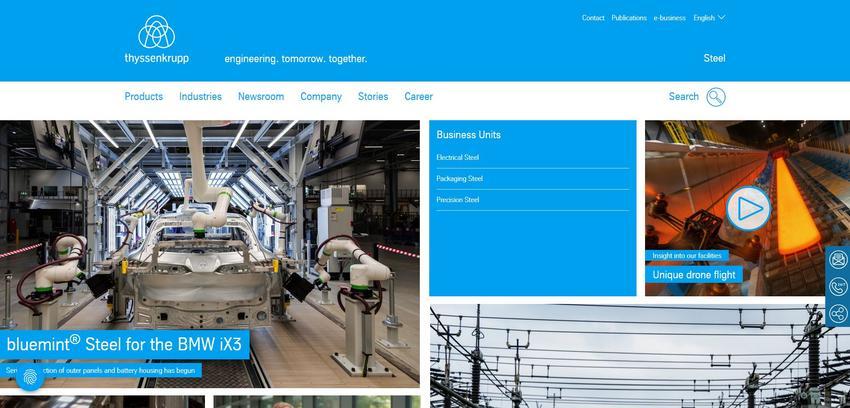Open the Company menu
850x408 pixels.
pyautogui.click(x=321, y=96)
